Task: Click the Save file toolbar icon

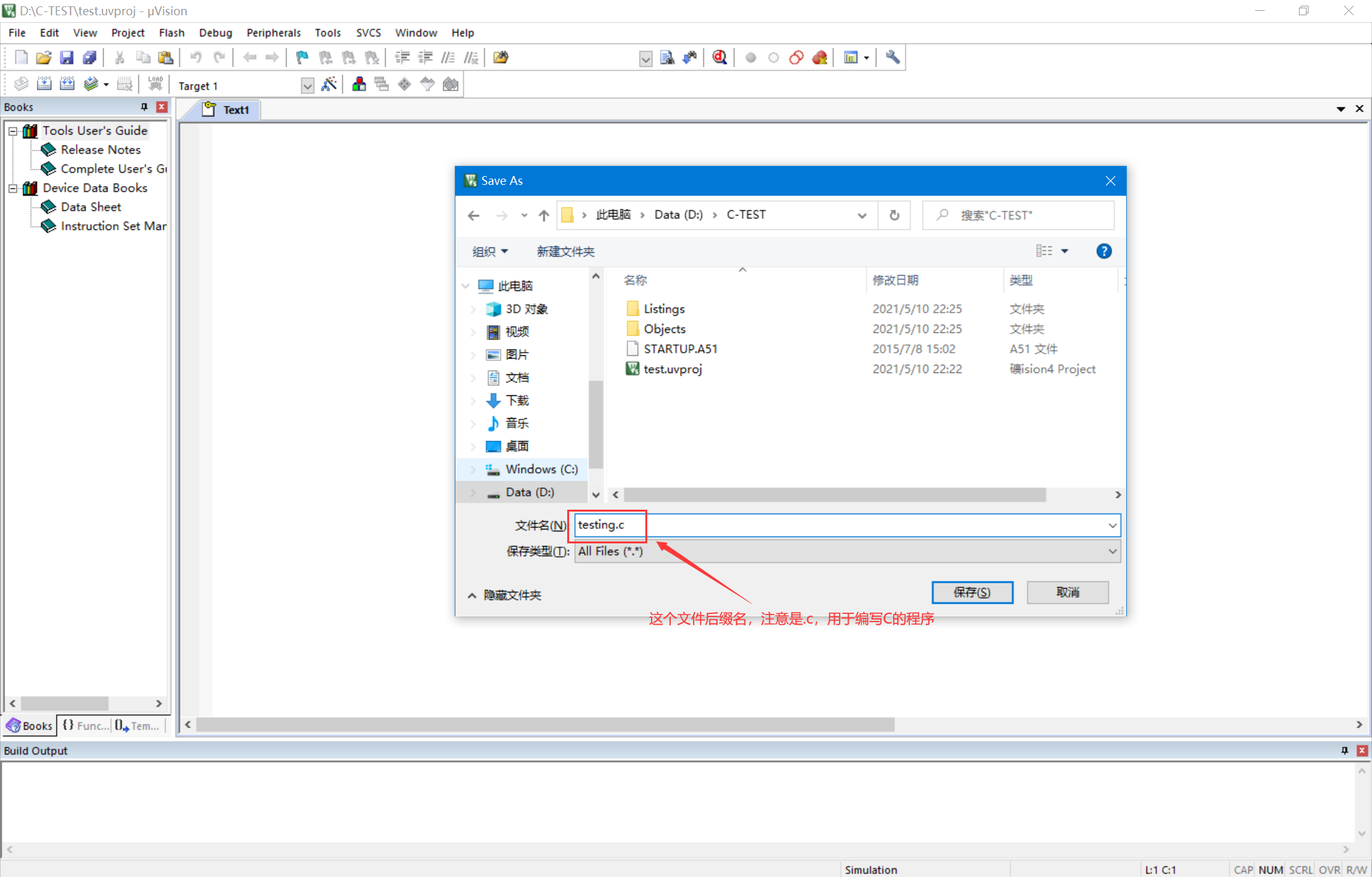Action: (x=67, y=58)
